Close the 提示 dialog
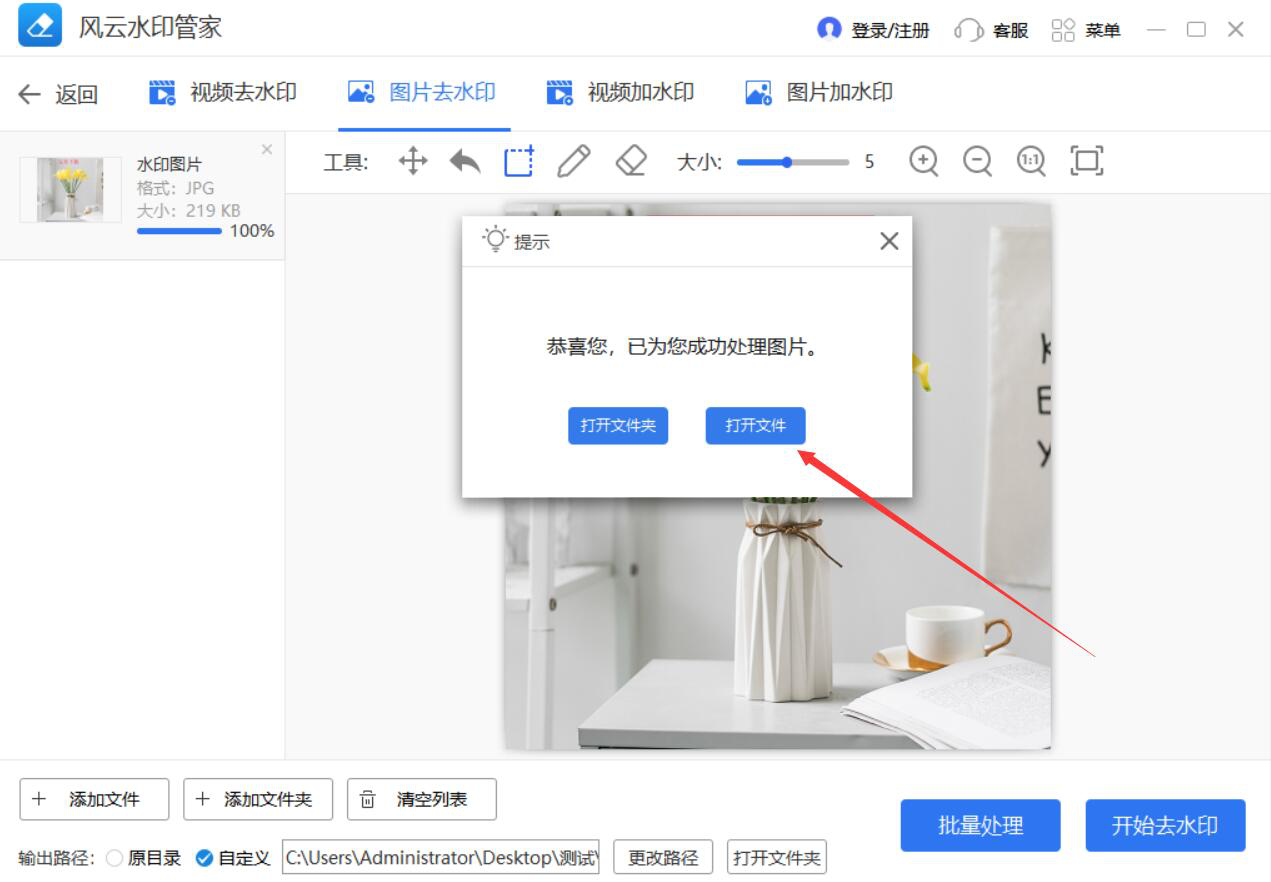1271x882 pixels. (889, 241)
